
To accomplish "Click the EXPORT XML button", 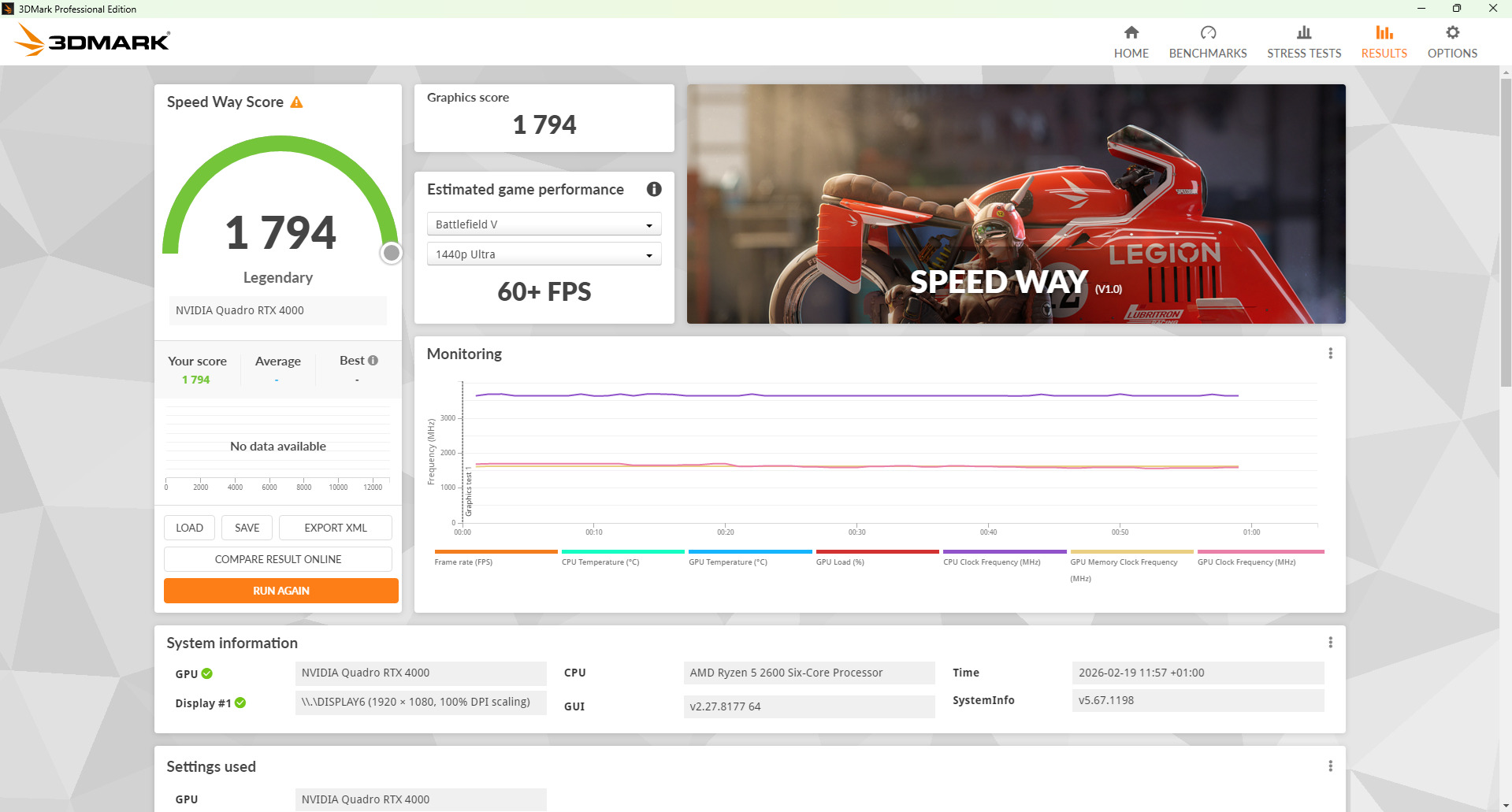I will click(x=336, y=528).
